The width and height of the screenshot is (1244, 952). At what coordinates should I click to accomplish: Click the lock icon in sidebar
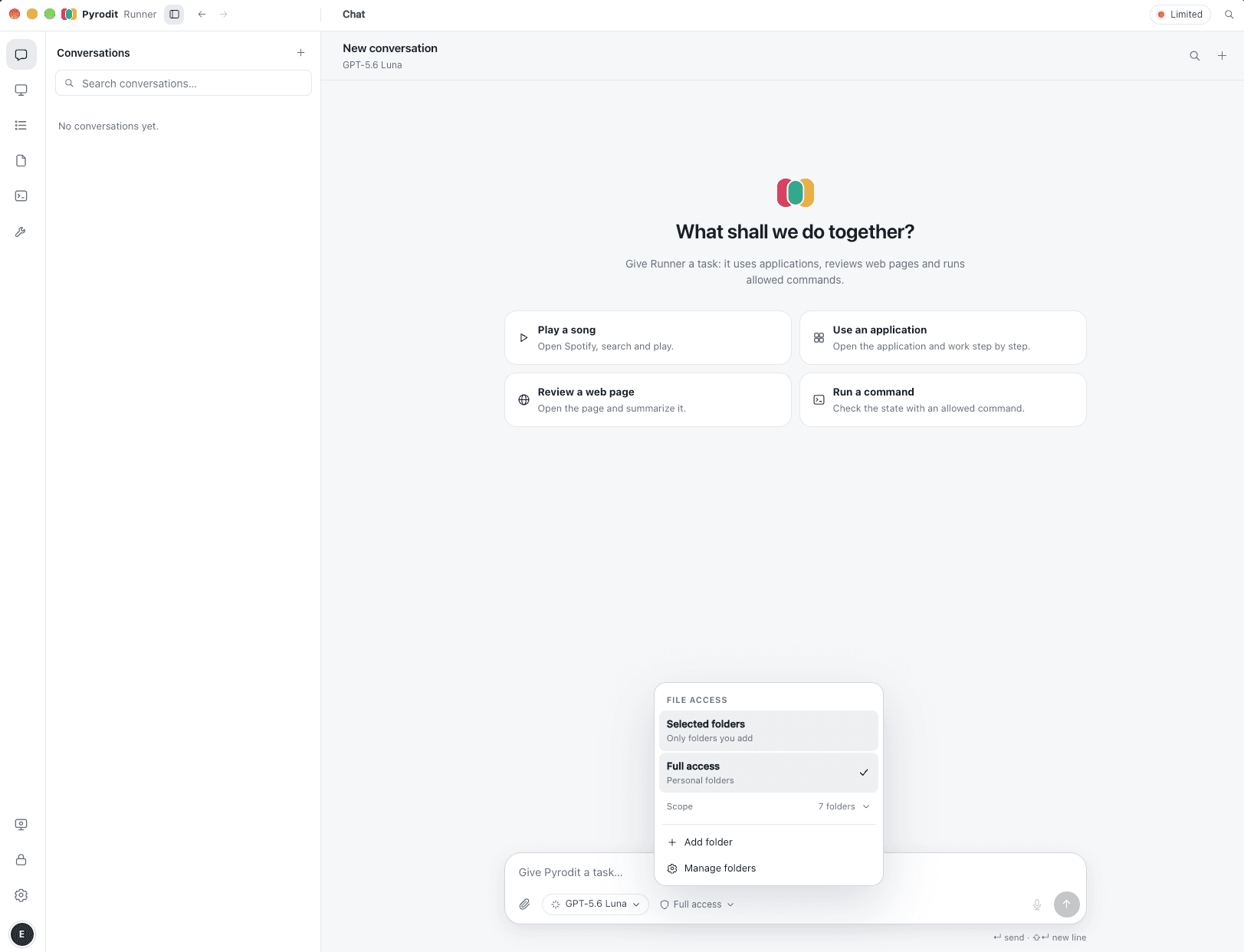tap(21, 859)
